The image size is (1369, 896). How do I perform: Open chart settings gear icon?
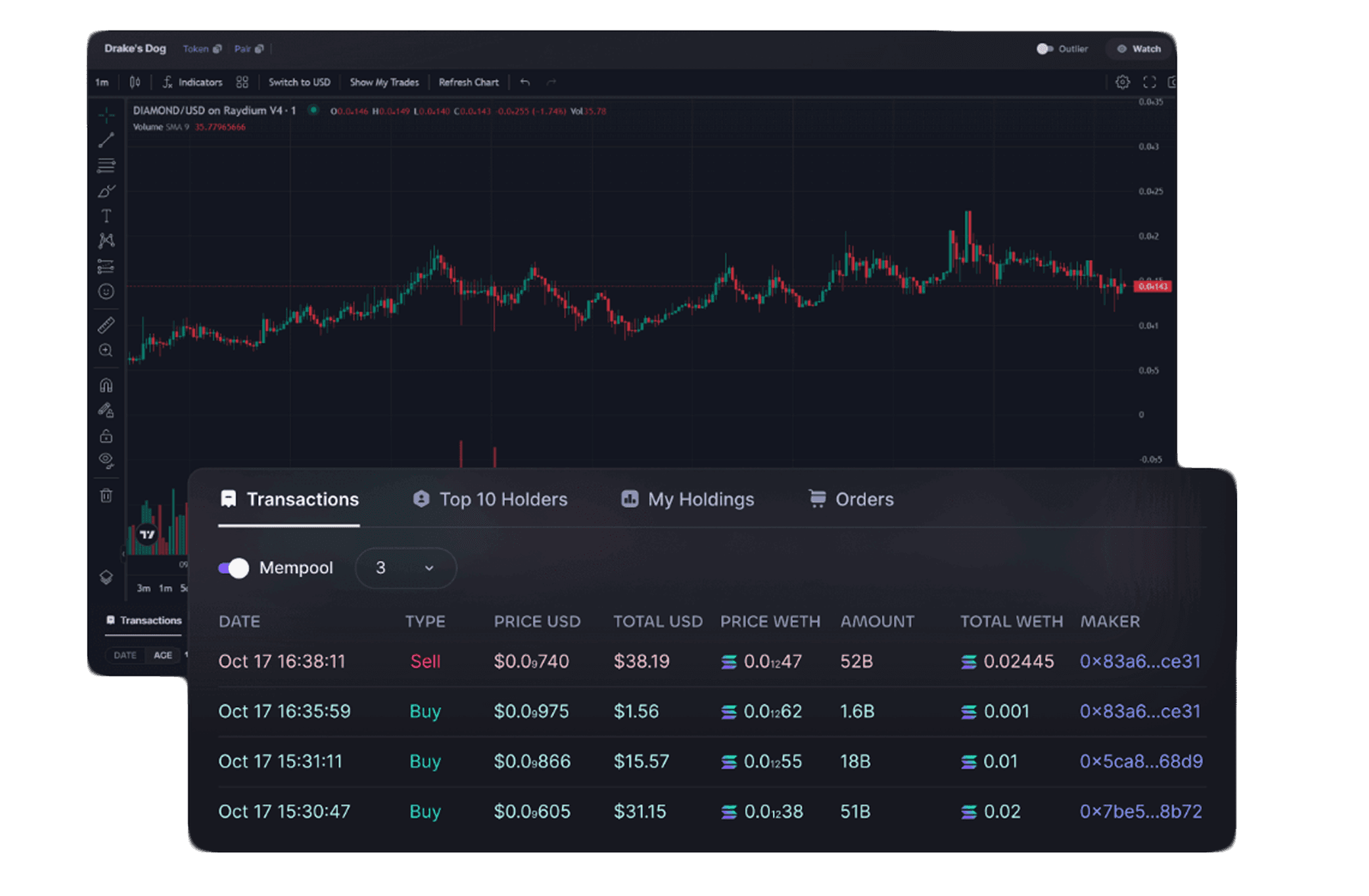(1122, 83)
